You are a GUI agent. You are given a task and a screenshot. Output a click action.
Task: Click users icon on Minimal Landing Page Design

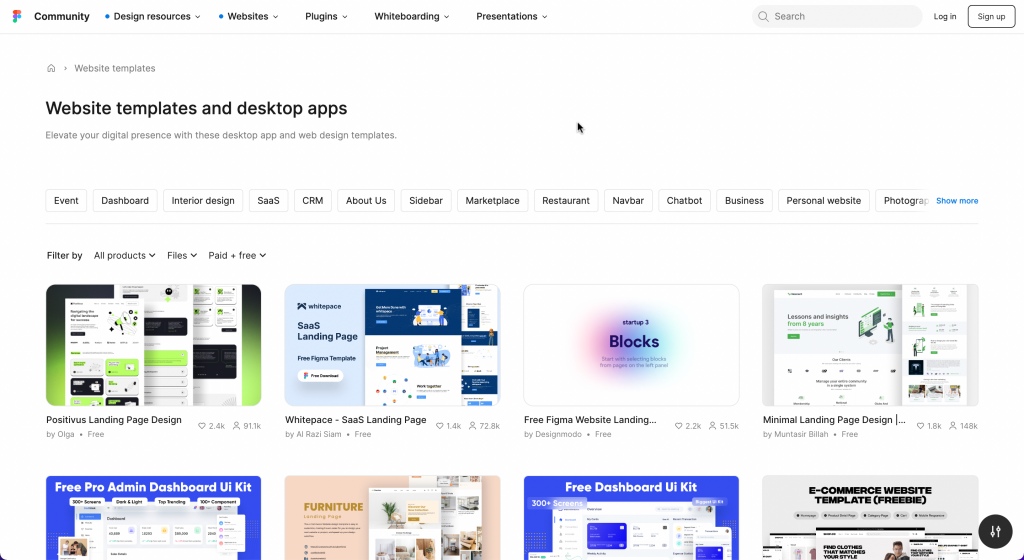953,426
